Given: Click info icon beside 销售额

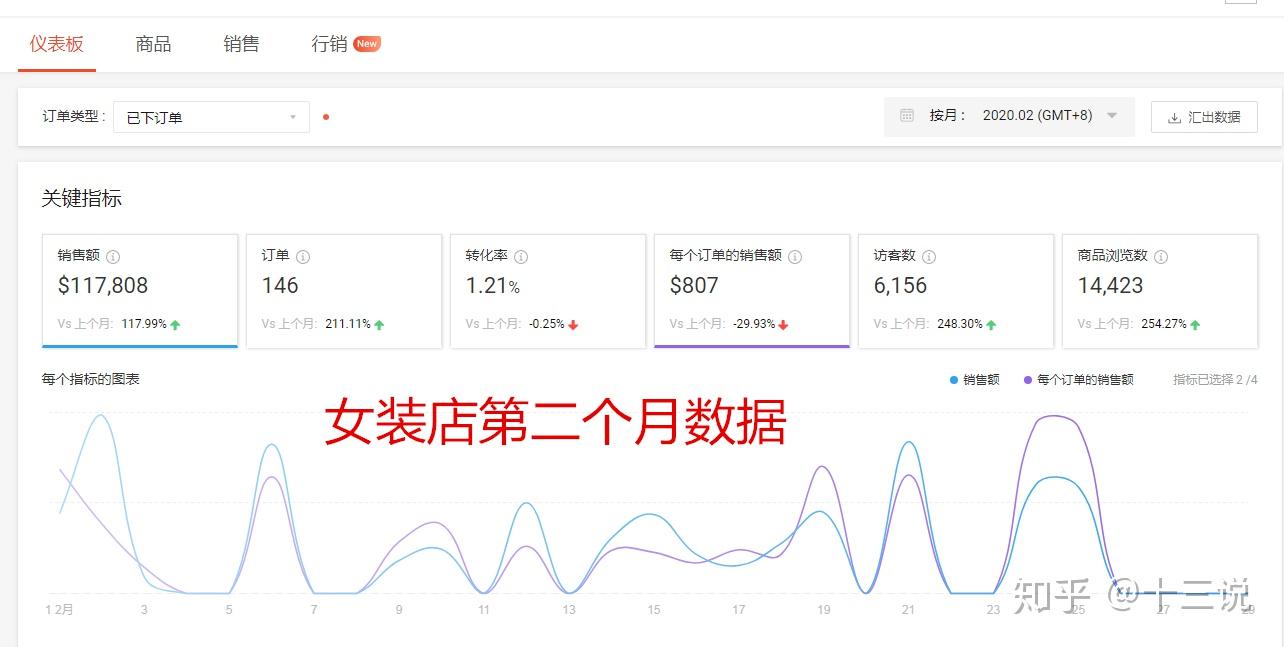Looking at the screenshot, I should [x=113, y=257].
